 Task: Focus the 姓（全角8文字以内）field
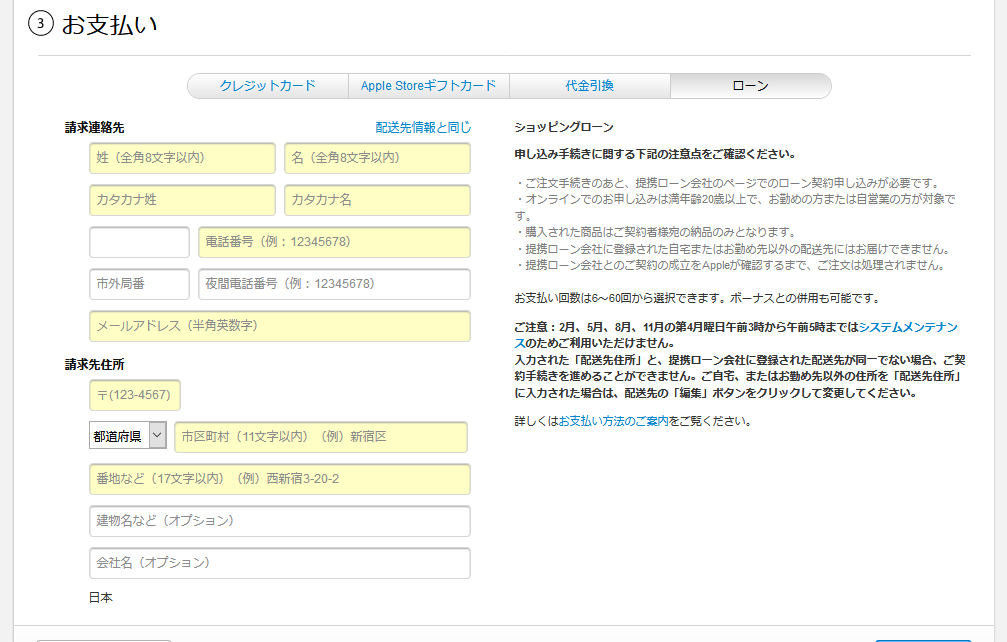tap(182, 158)
